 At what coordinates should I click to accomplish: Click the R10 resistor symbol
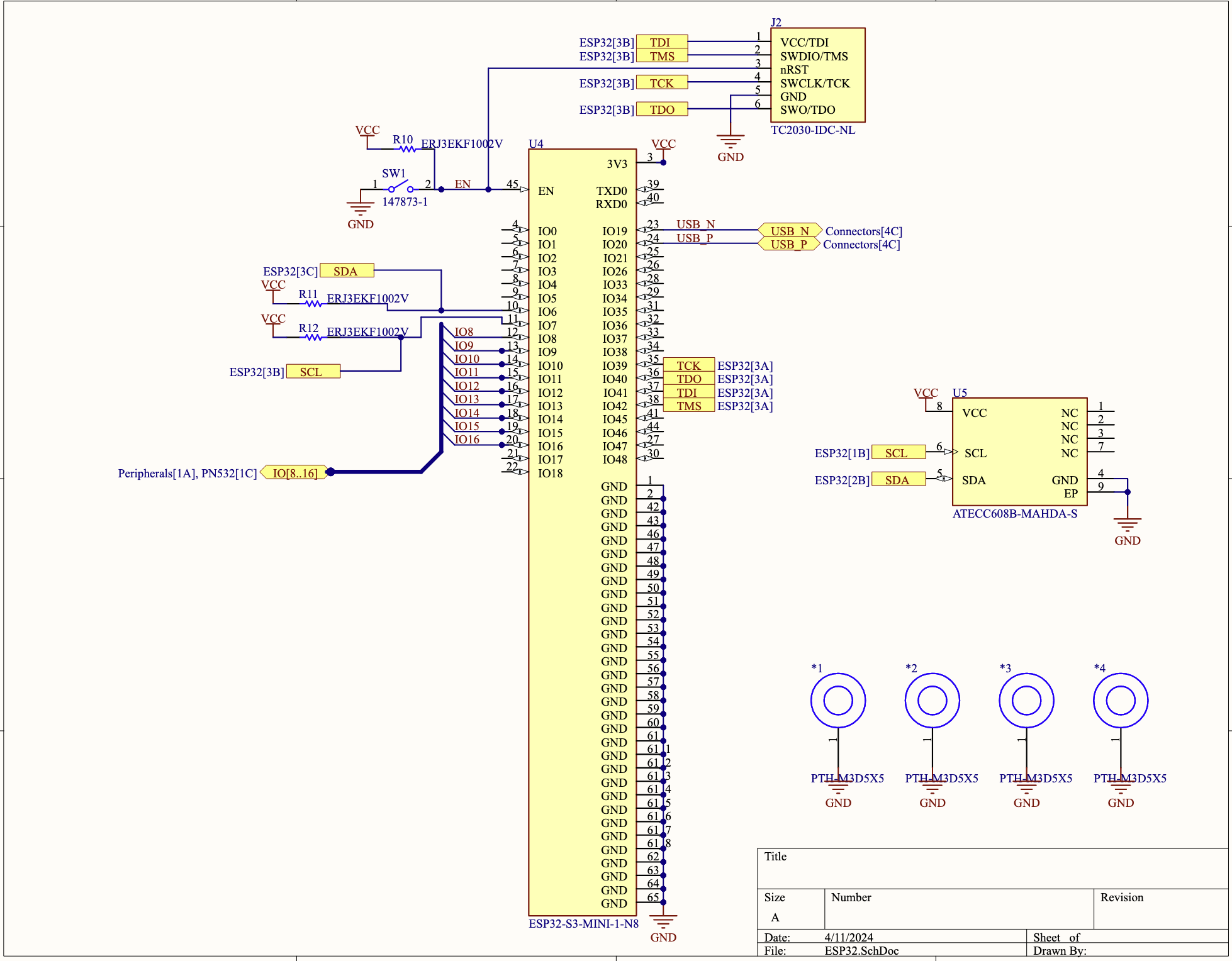(x=408, y=149)
